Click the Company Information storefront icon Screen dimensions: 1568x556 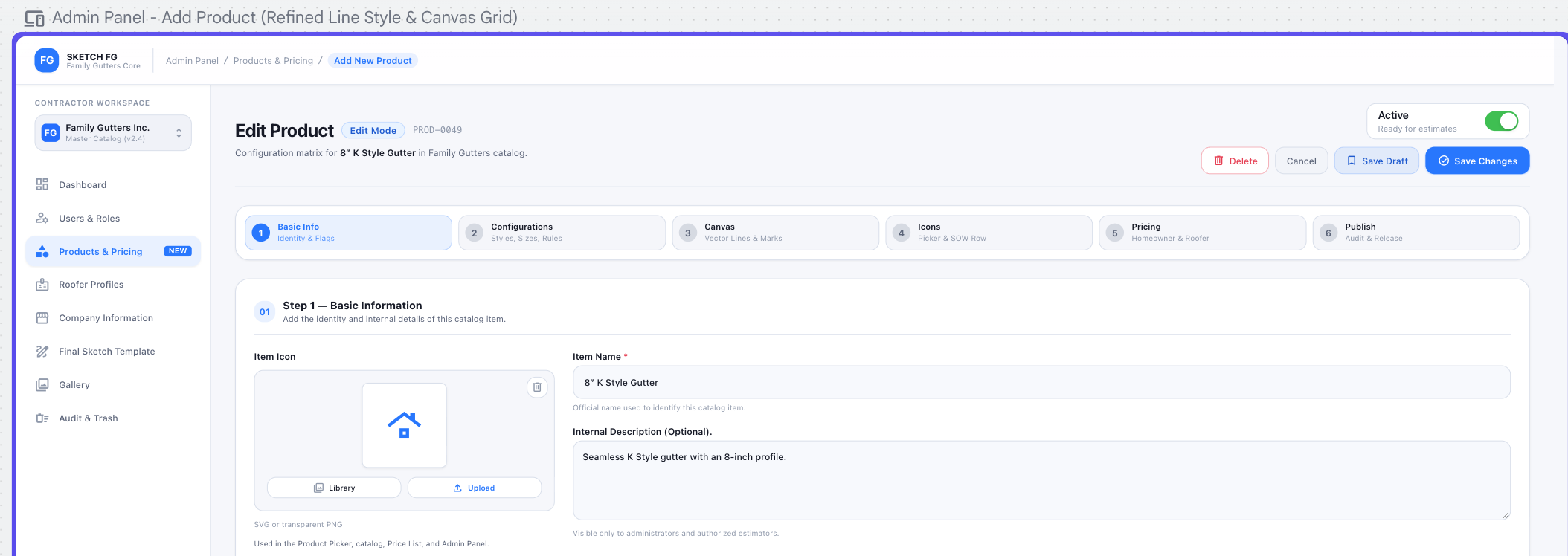pos(42,317)
